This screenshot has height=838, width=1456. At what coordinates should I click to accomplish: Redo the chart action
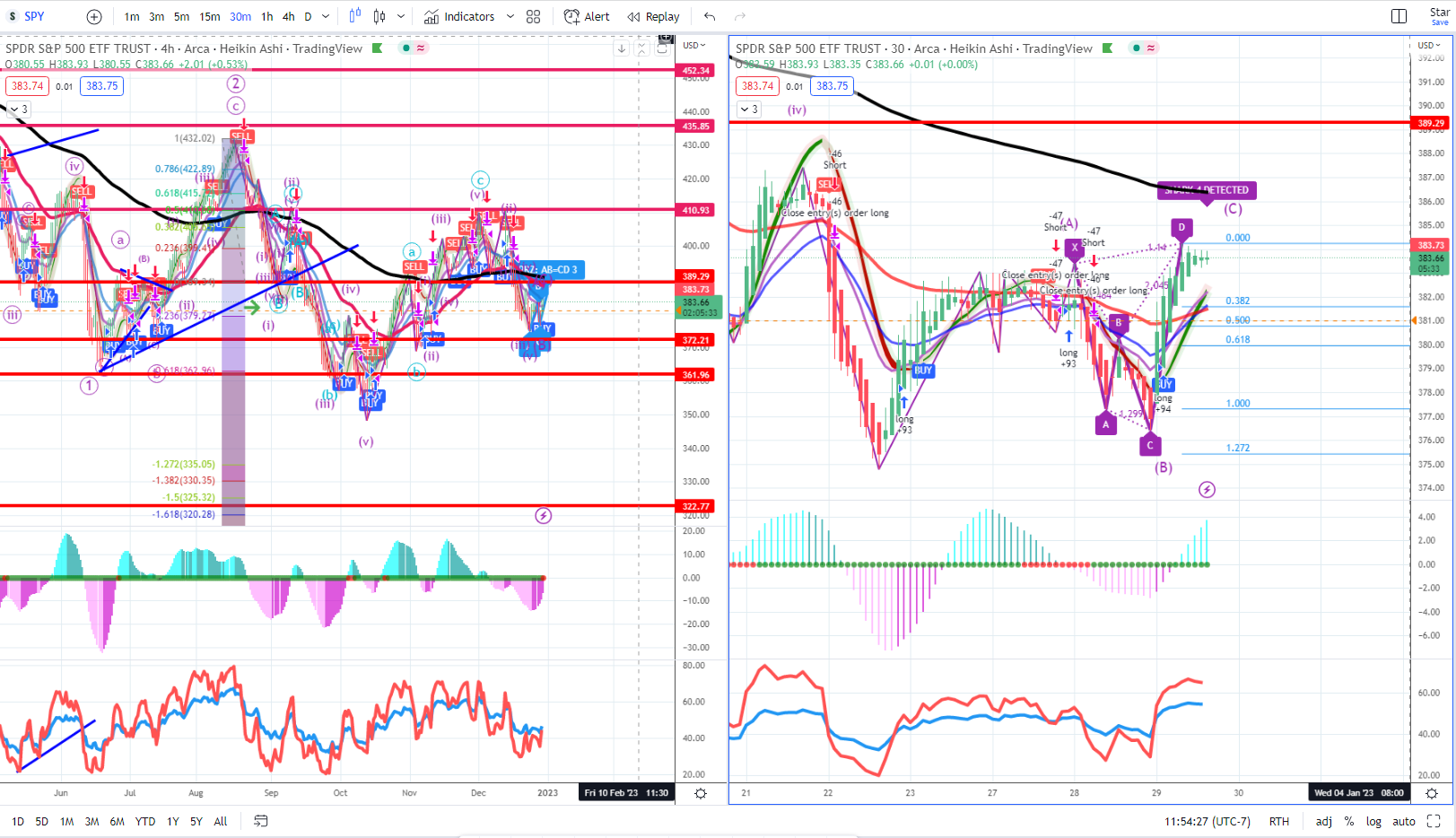tap(740, 16)
